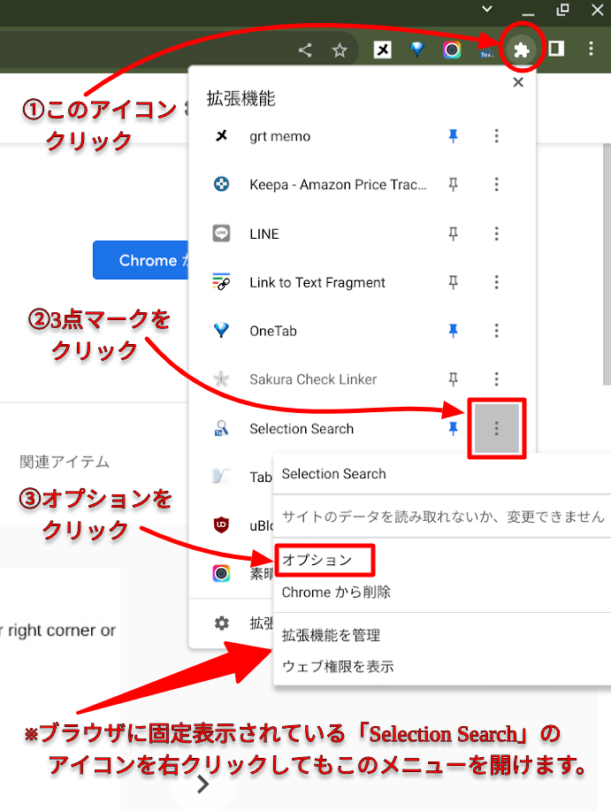Click the page's vertical scrollbar
Viewport: 611px width, 811px height.
click(x=607, y=265)
